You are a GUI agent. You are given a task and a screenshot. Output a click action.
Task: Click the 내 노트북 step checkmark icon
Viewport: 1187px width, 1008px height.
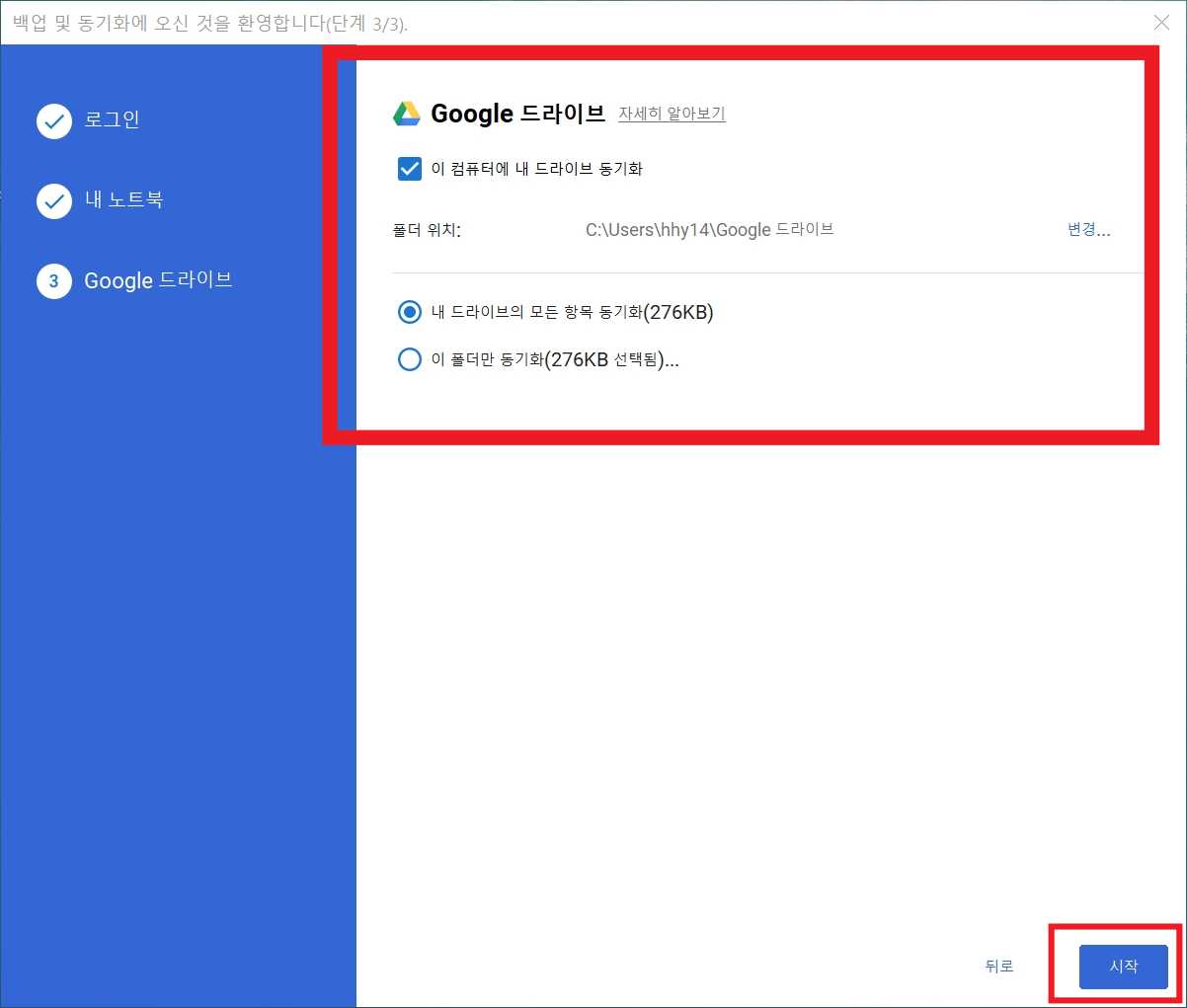point(54,201)
